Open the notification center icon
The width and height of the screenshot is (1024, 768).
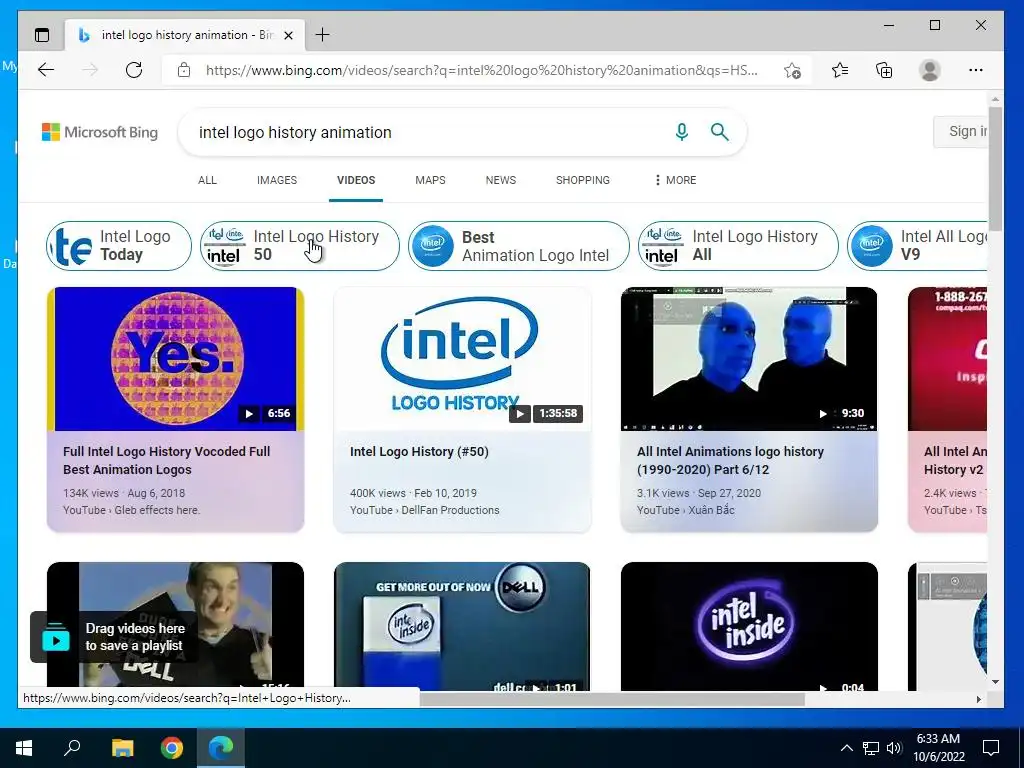991,748
